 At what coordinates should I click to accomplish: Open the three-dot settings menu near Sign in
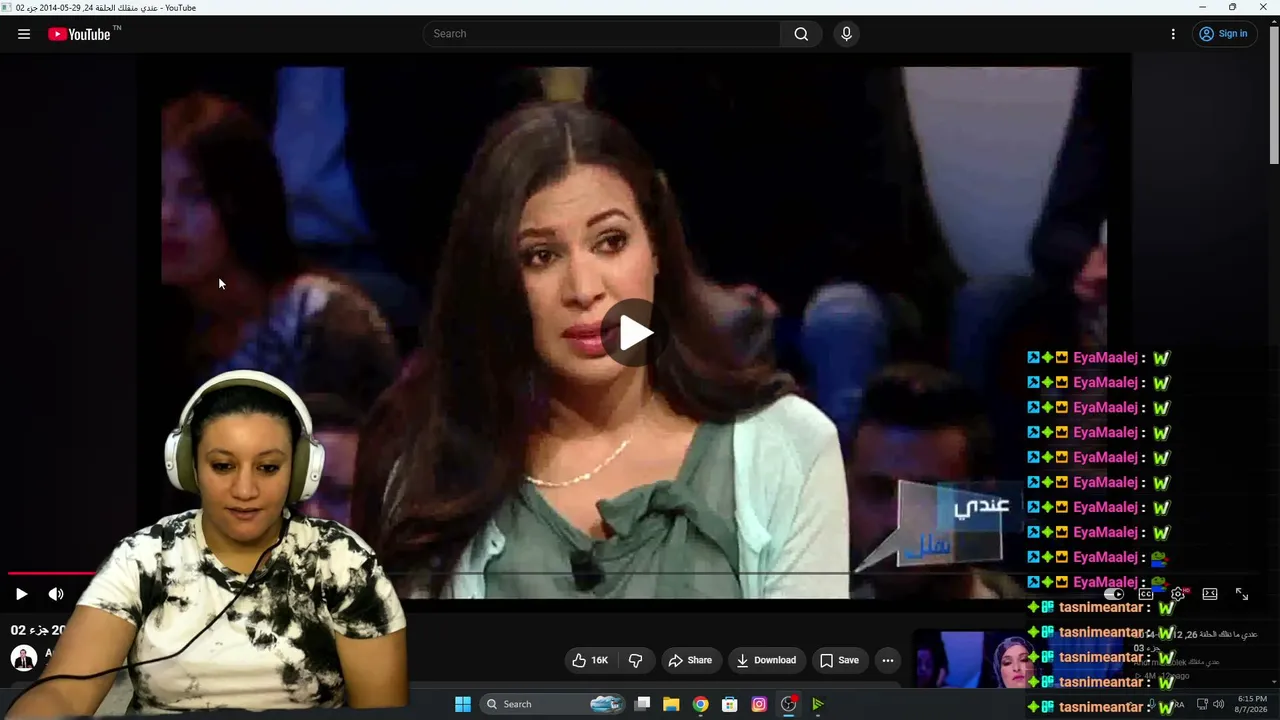coord(1173,34)
